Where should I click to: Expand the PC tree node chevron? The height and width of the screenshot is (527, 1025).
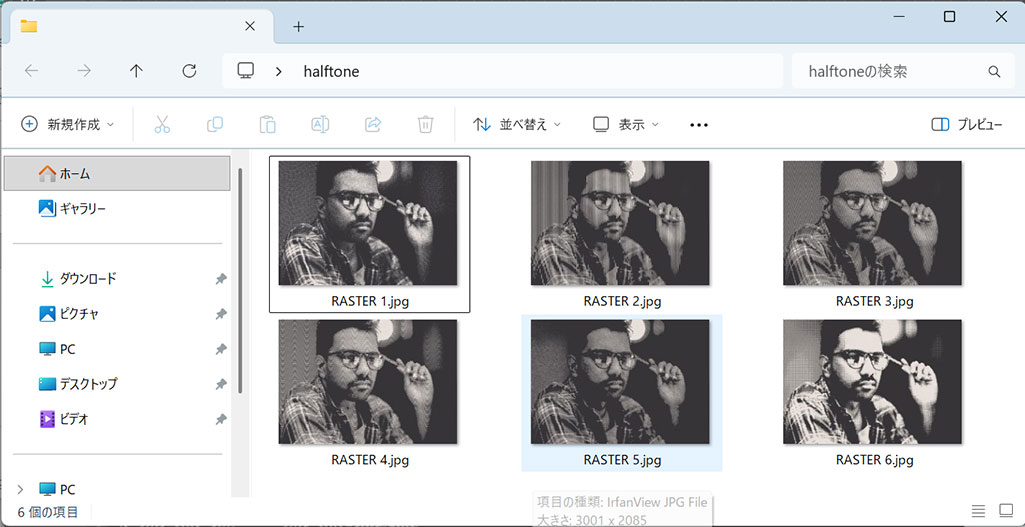click(x=20, y=489)
